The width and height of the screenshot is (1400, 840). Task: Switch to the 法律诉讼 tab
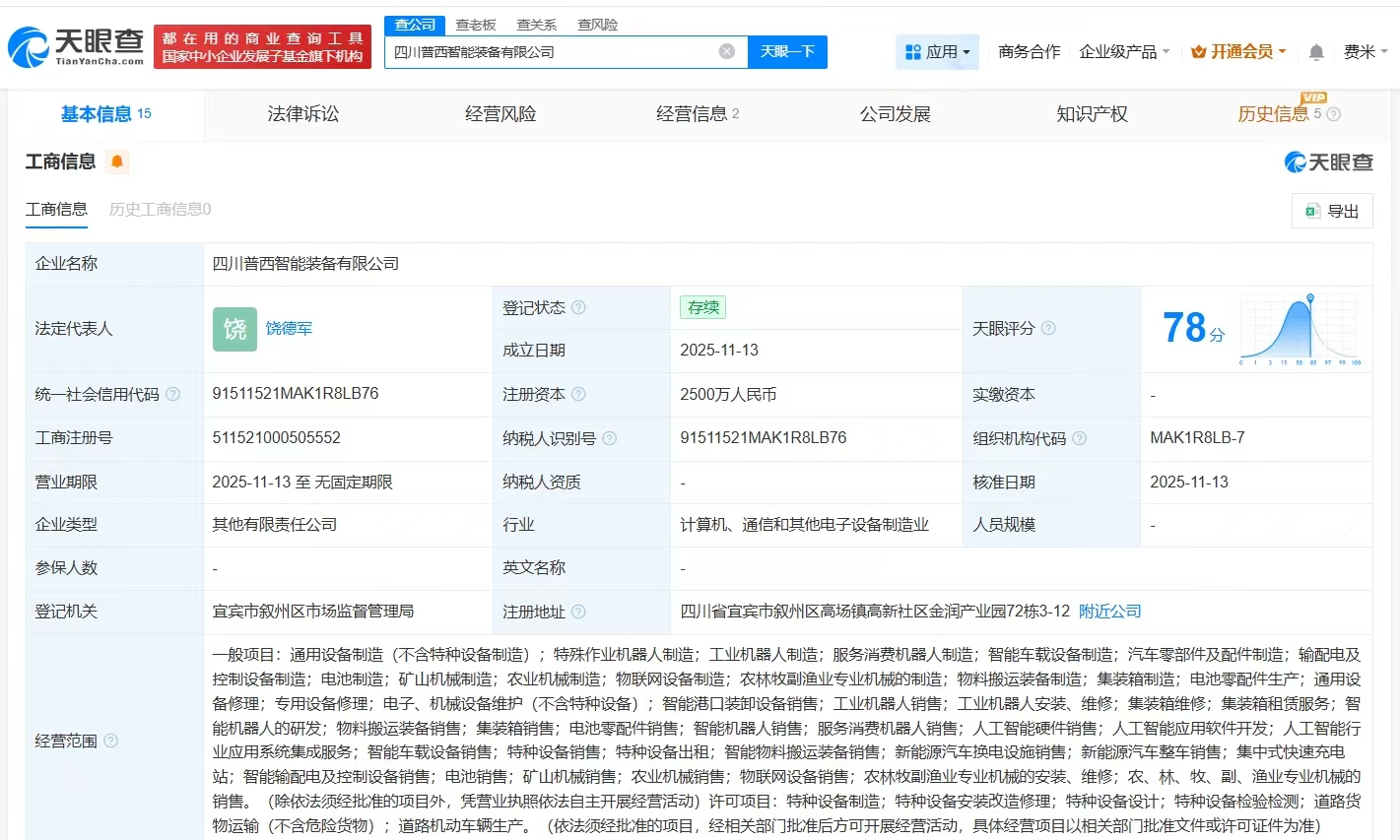(x=303, y=114)
